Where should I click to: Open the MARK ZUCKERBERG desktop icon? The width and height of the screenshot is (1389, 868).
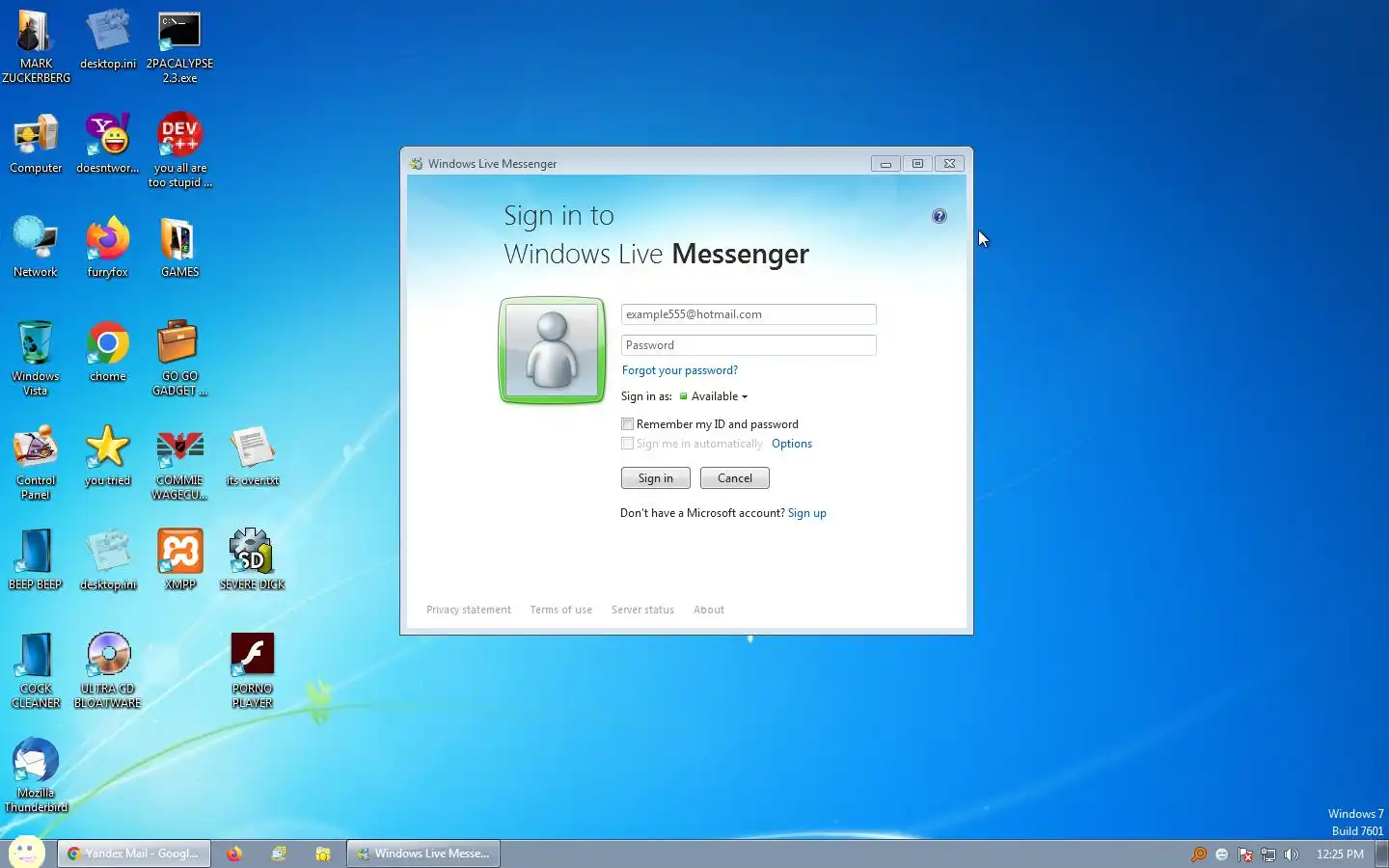pyautogui.click(x=36, y=46)
